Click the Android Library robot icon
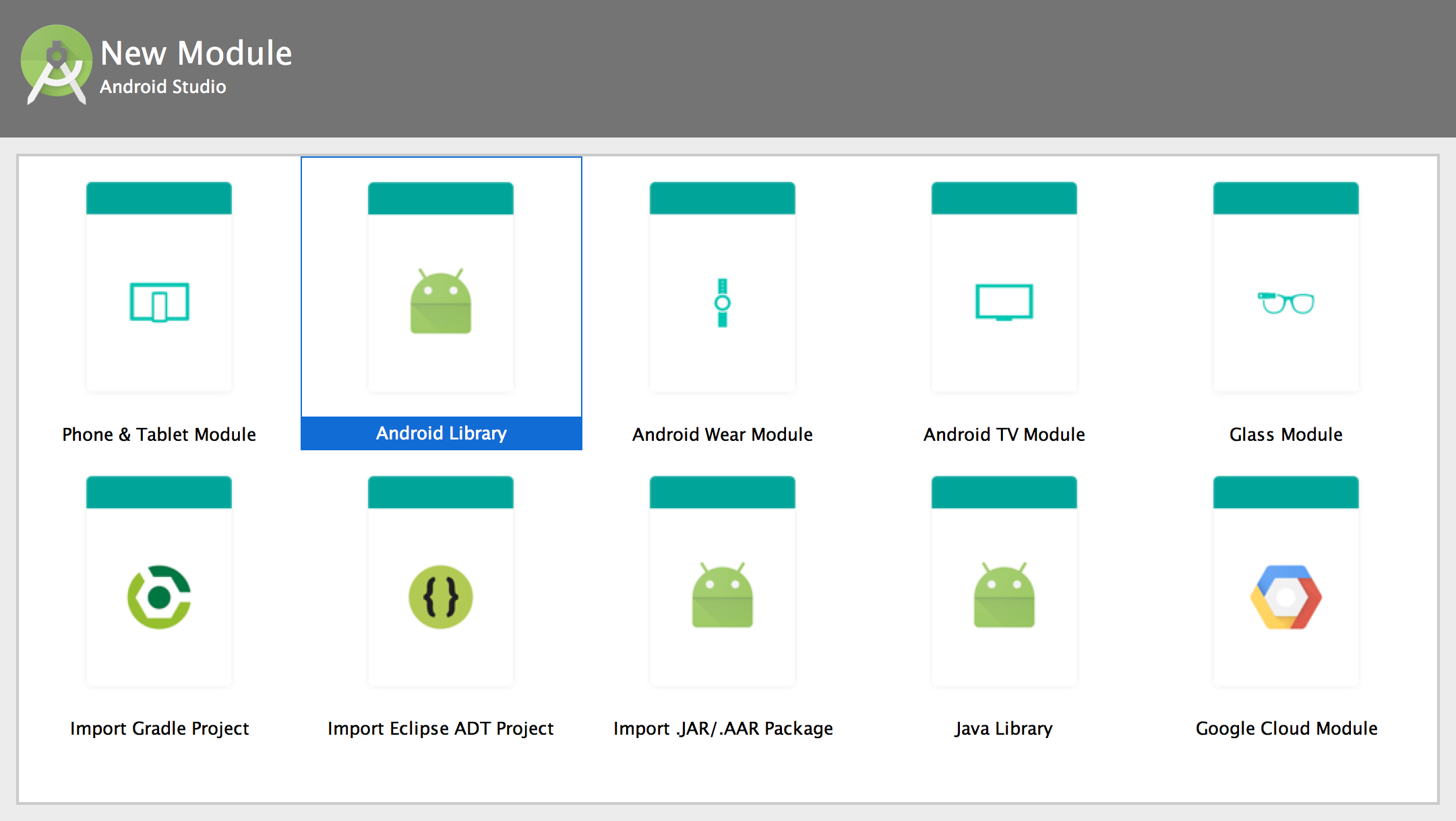Viewport: 1456px width, 821px height. (x=441, y=301)
